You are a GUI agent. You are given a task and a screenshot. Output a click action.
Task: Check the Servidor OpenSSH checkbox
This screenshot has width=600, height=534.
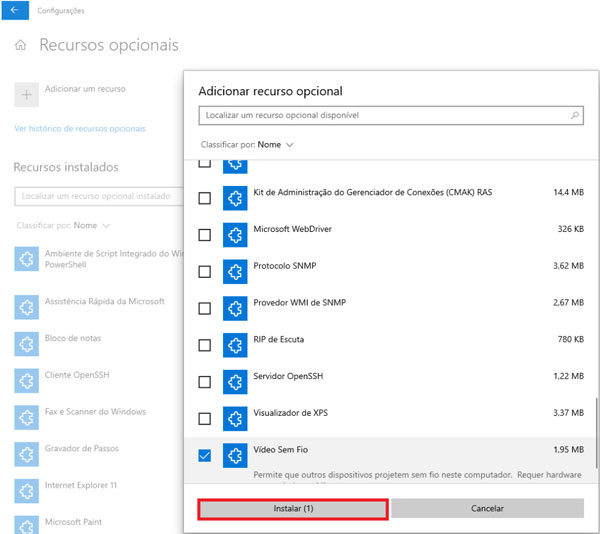coord(205,382)
